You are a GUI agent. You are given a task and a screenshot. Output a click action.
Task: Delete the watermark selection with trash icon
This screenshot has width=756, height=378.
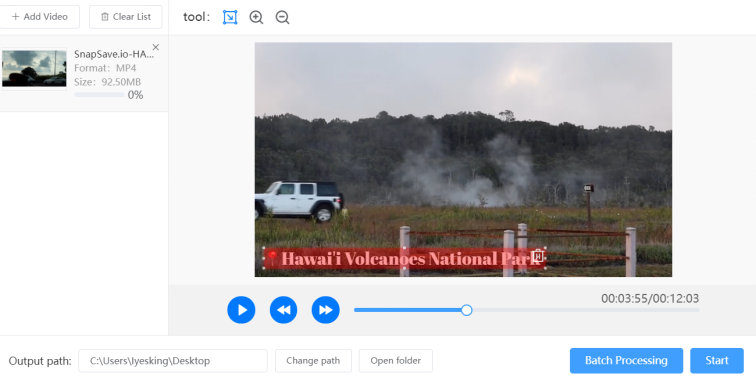[x=538, y=256]
